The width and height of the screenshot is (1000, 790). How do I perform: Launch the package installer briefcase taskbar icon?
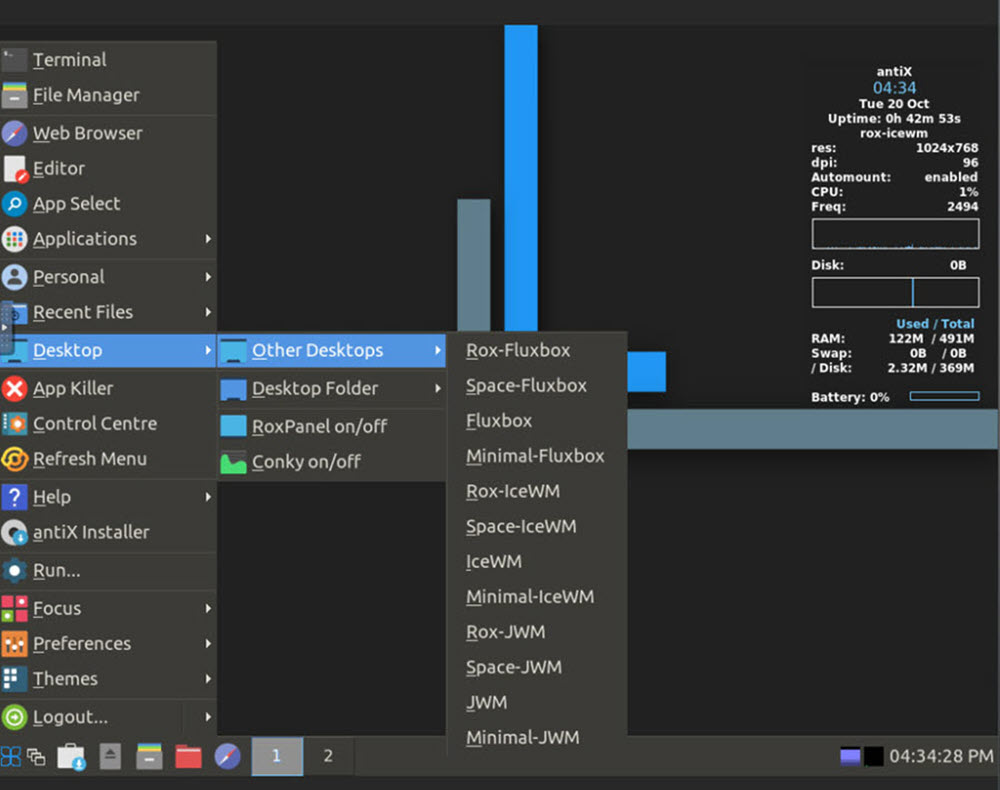click(71, 757)
